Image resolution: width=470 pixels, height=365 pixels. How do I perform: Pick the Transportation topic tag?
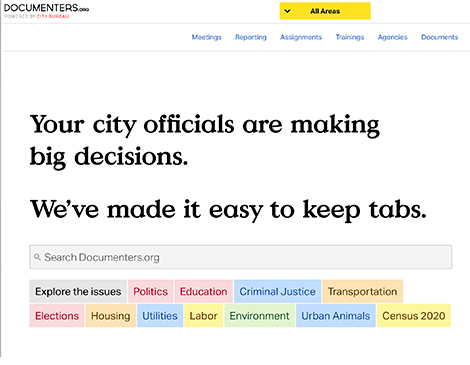[362, 291]
